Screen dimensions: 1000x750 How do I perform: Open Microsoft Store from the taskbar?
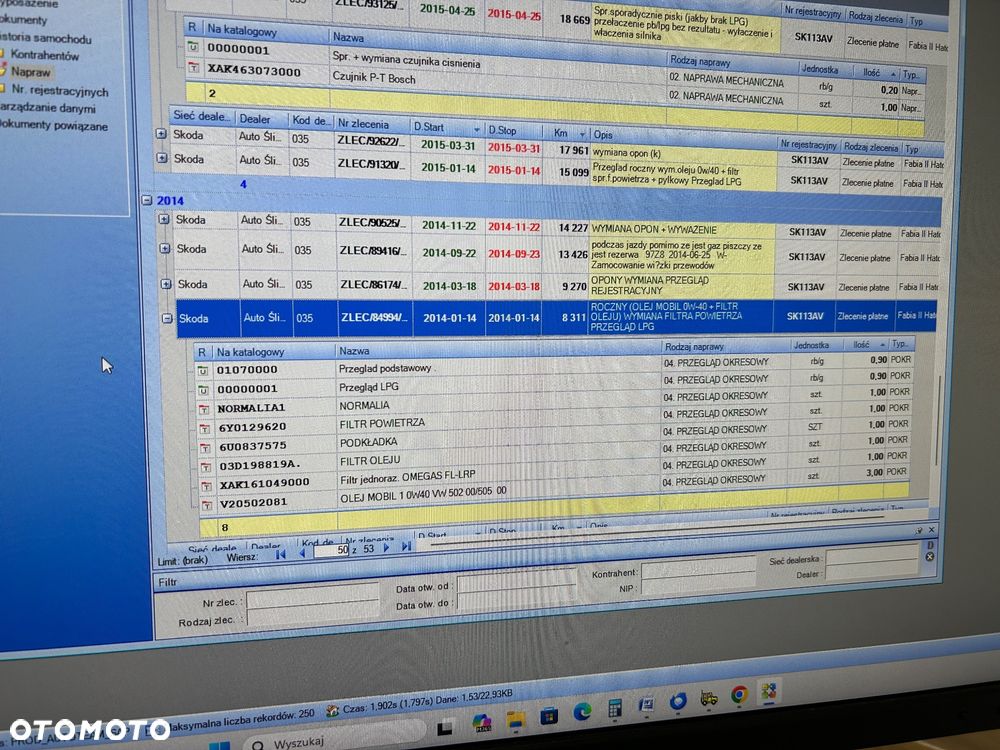(548, 716)
